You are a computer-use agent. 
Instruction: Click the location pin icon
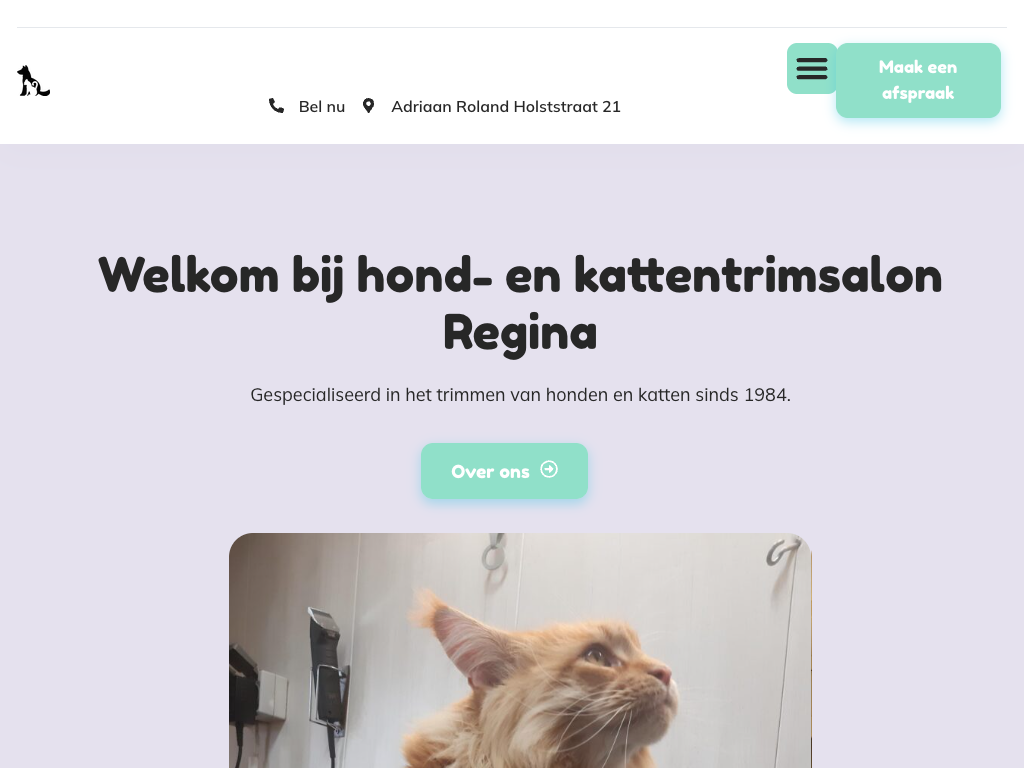368,106
